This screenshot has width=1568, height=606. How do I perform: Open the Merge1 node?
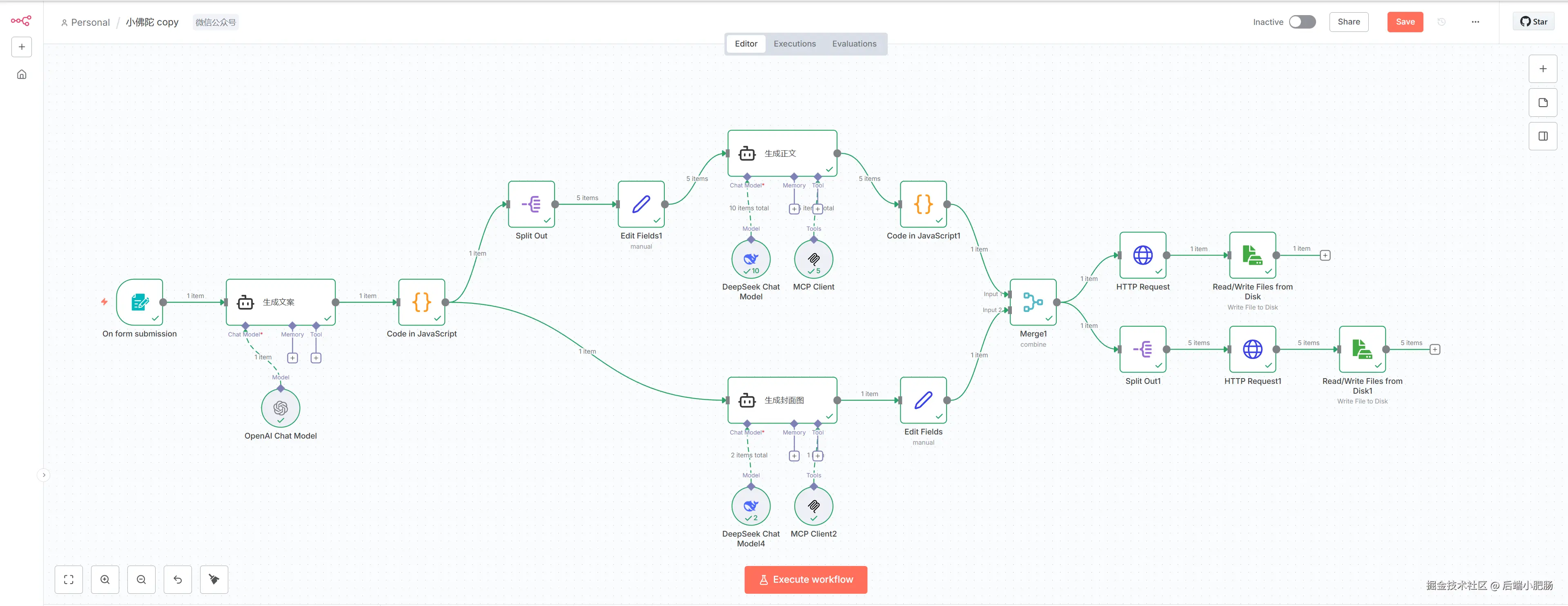[1033, 302]
